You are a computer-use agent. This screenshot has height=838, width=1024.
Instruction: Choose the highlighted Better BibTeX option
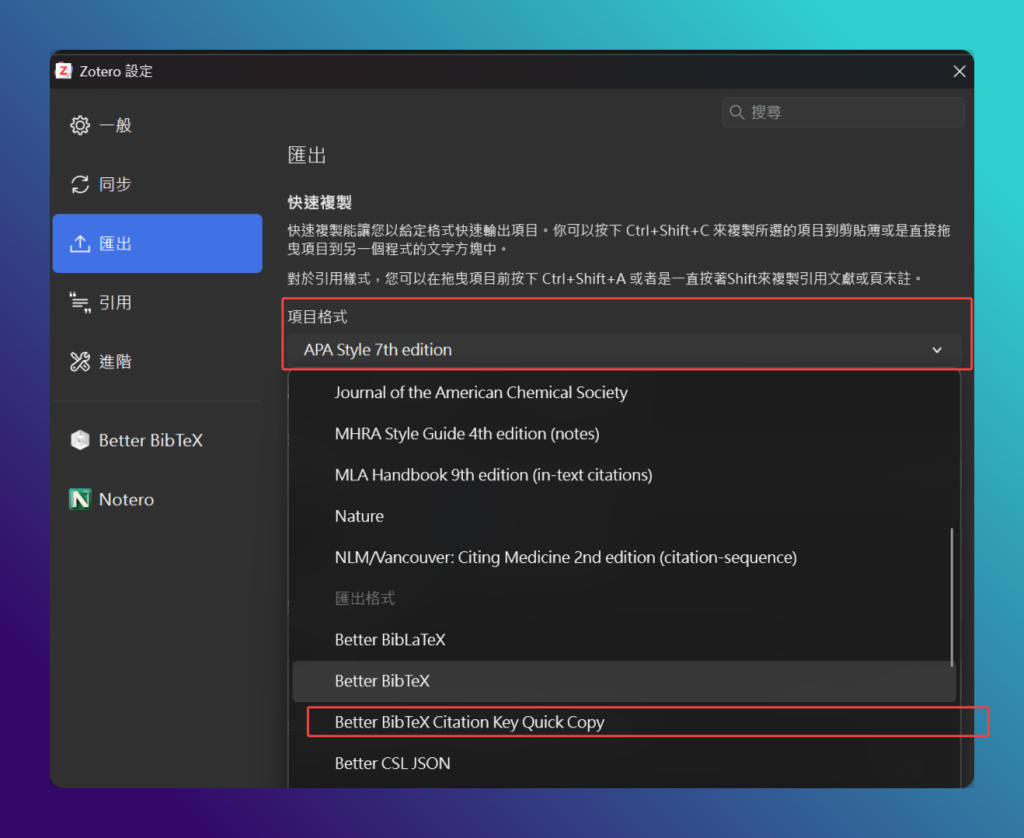[x=624, y=681]
